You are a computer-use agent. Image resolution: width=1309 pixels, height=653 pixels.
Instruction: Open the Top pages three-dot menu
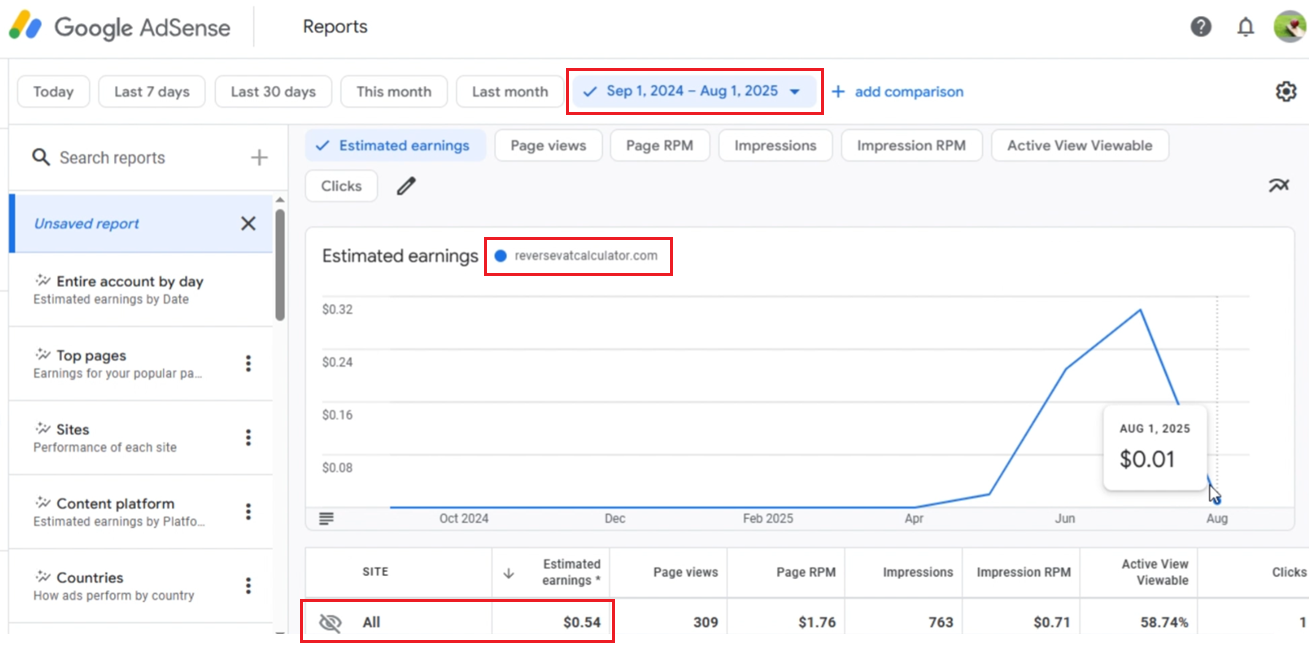click(x=248, y=363)
